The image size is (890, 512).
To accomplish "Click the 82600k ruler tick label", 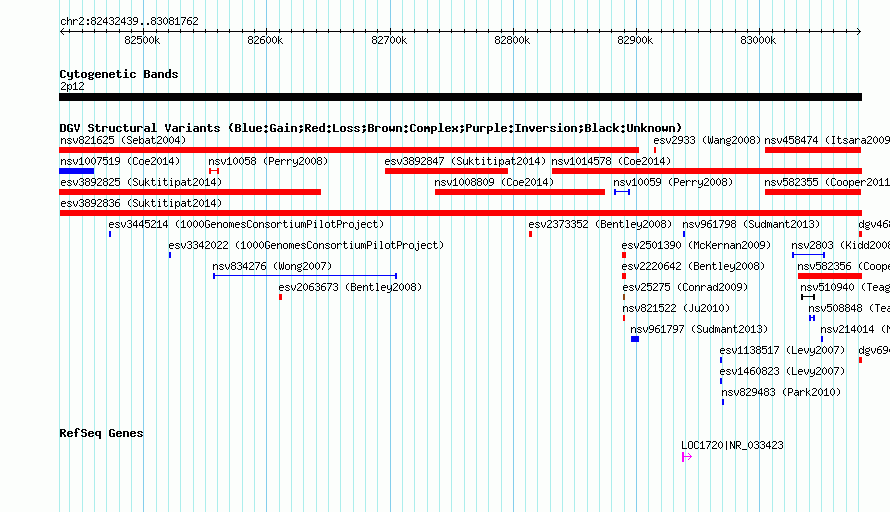I will 265,40.
